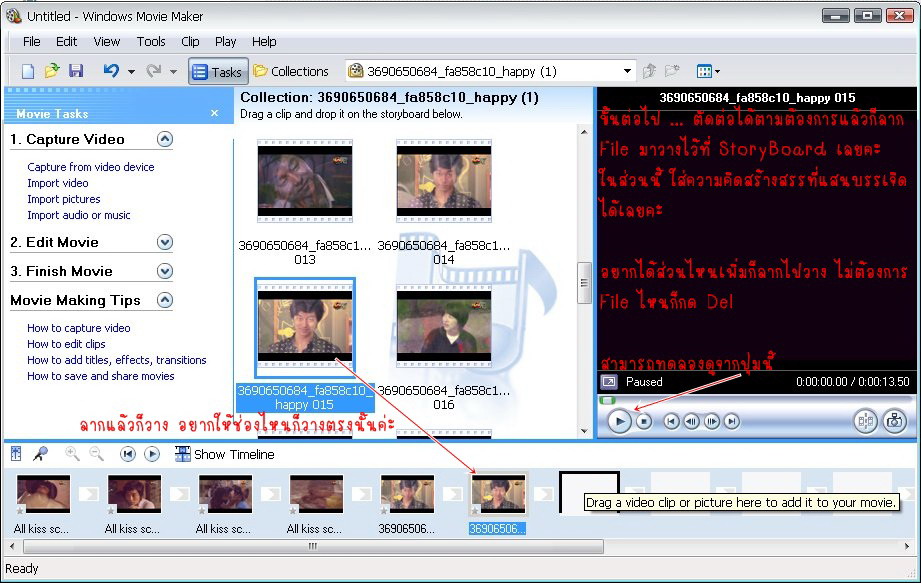Screen dimensions: 921x583
Task: Select clip thumbnail 013 in collection
Action: [305, 181]
